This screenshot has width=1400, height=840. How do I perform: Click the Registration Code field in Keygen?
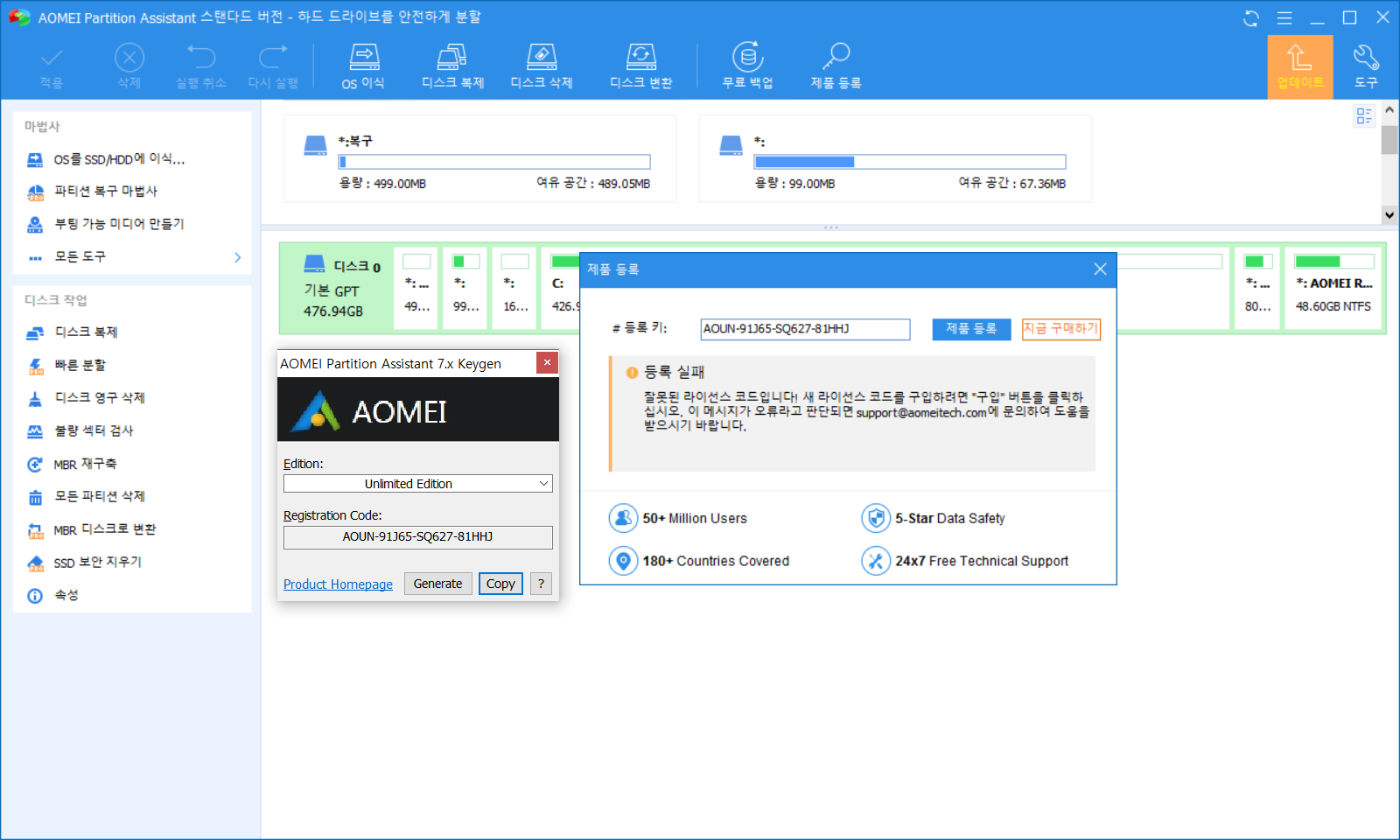417,537
